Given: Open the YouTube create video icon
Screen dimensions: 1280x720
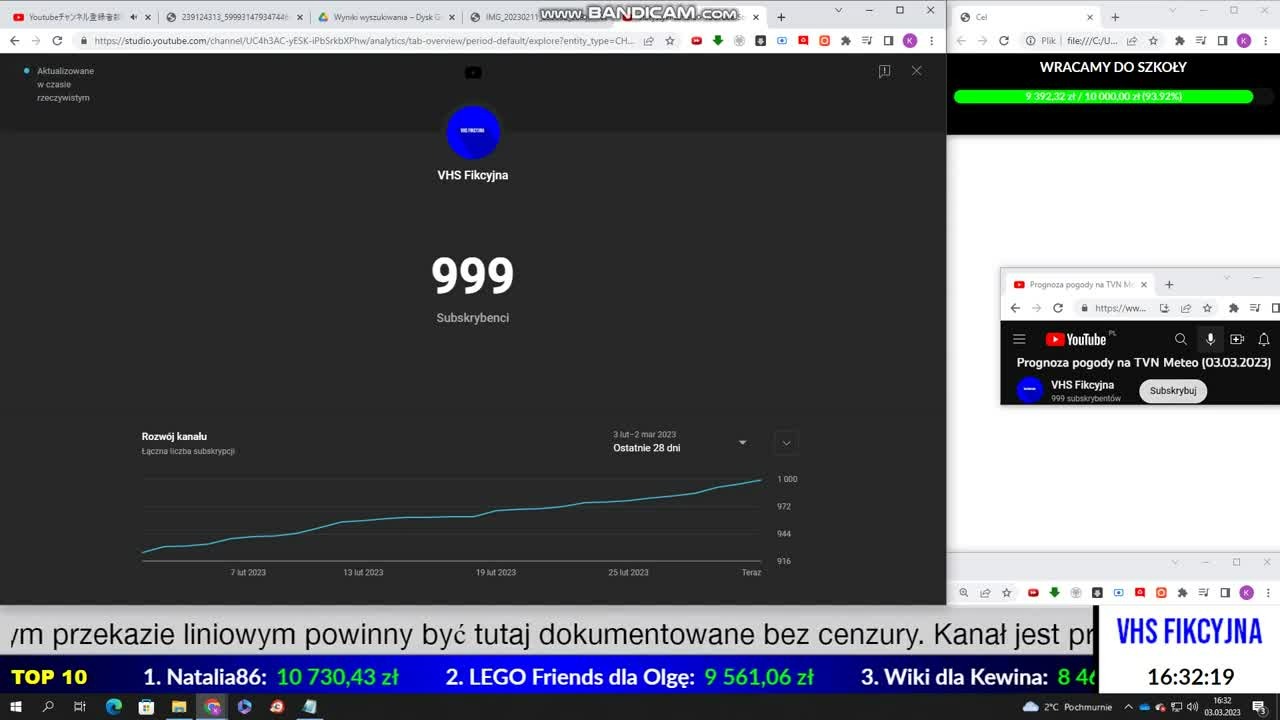Looking at the screenshot, I should pyautogui.click(x=1237, y=339).
